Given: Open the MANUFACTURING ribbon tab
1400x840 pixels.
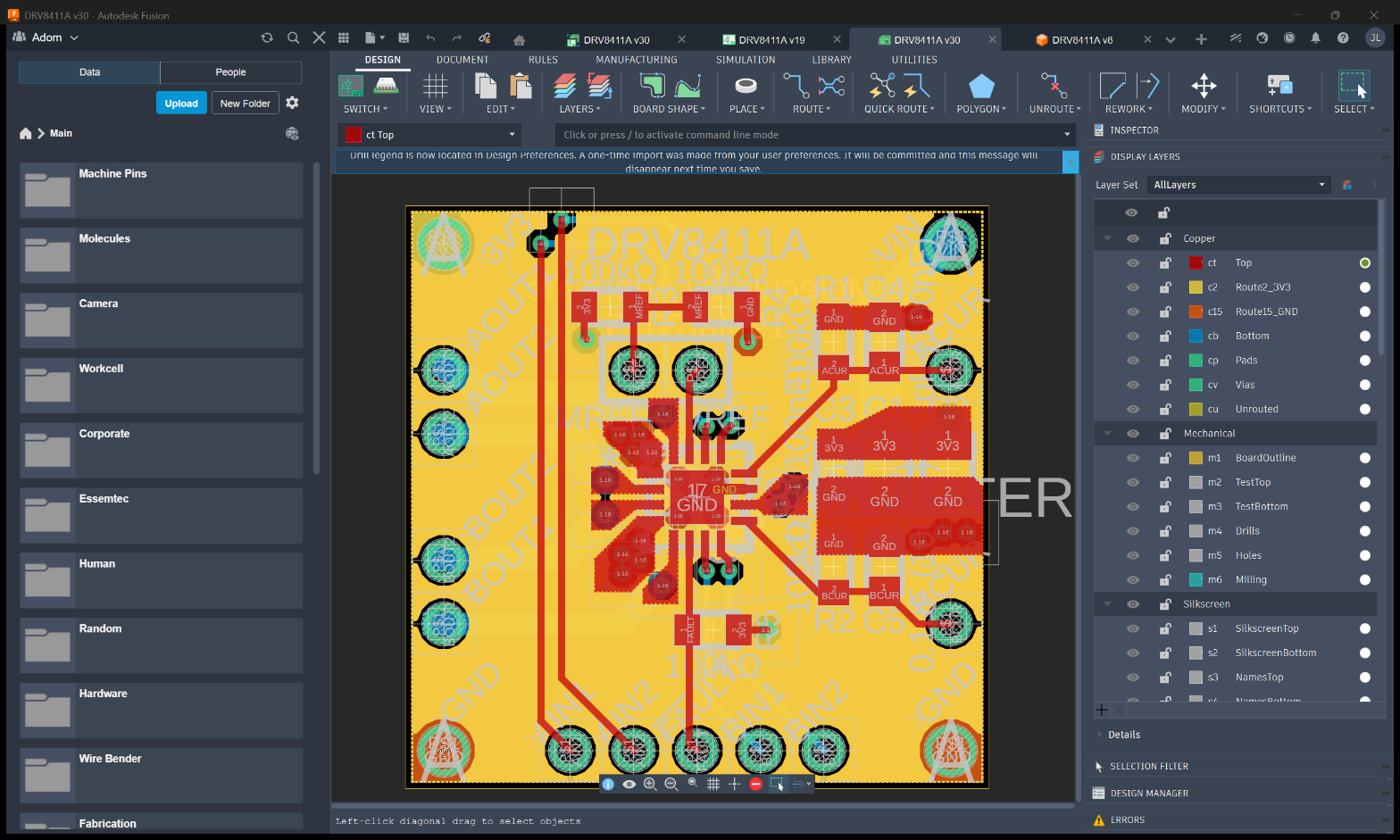Looking at the screenshot, I should [637, 60].
